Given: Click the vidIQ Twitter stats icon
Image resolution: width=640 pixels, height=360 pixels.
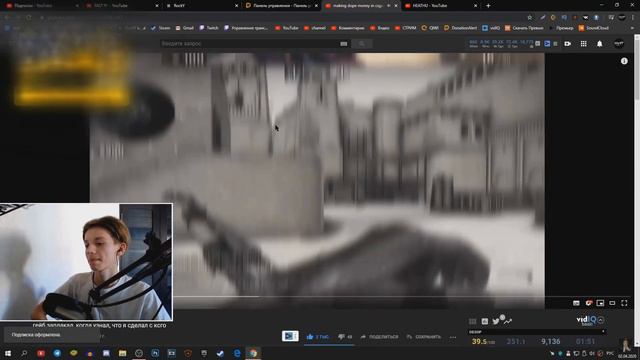Looking at the screenshot, I should coord(496,322).
